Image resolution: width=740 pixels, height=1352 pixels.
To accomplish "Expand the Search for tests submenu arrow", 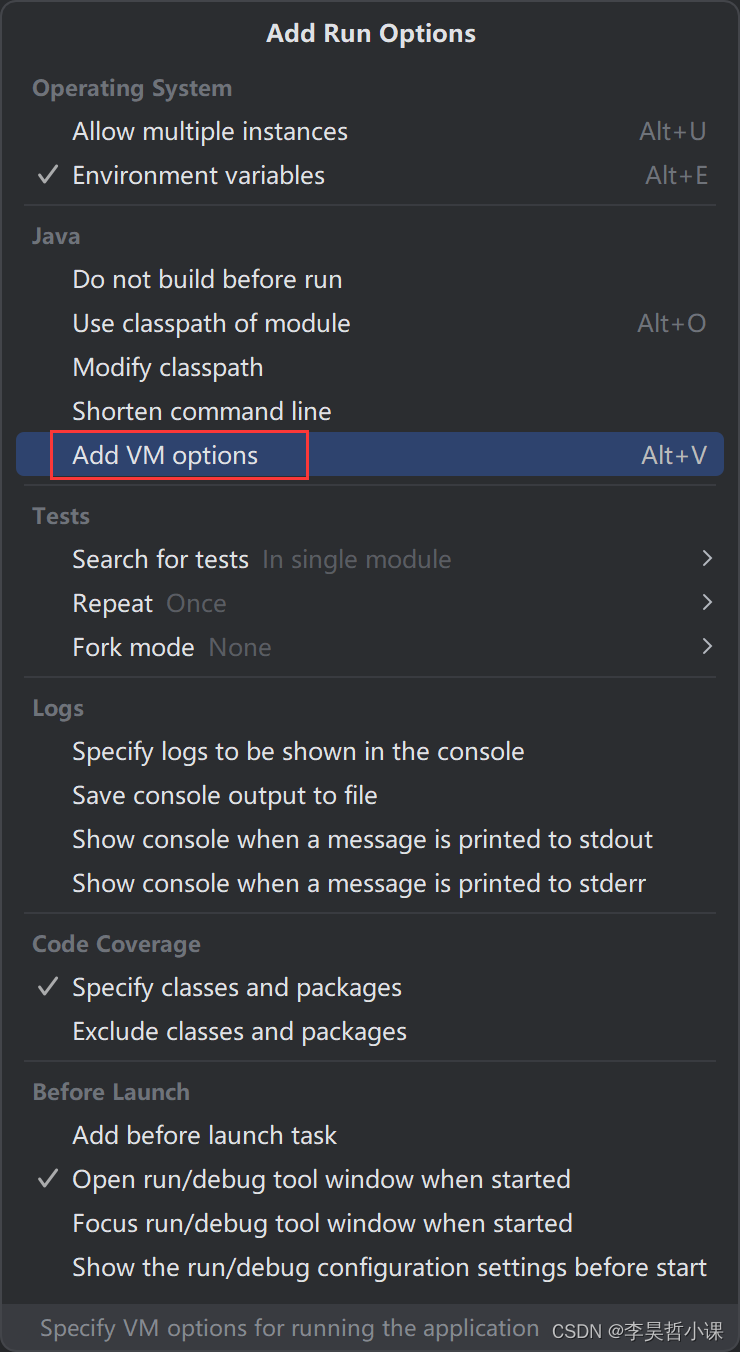I will pos(707,559).
